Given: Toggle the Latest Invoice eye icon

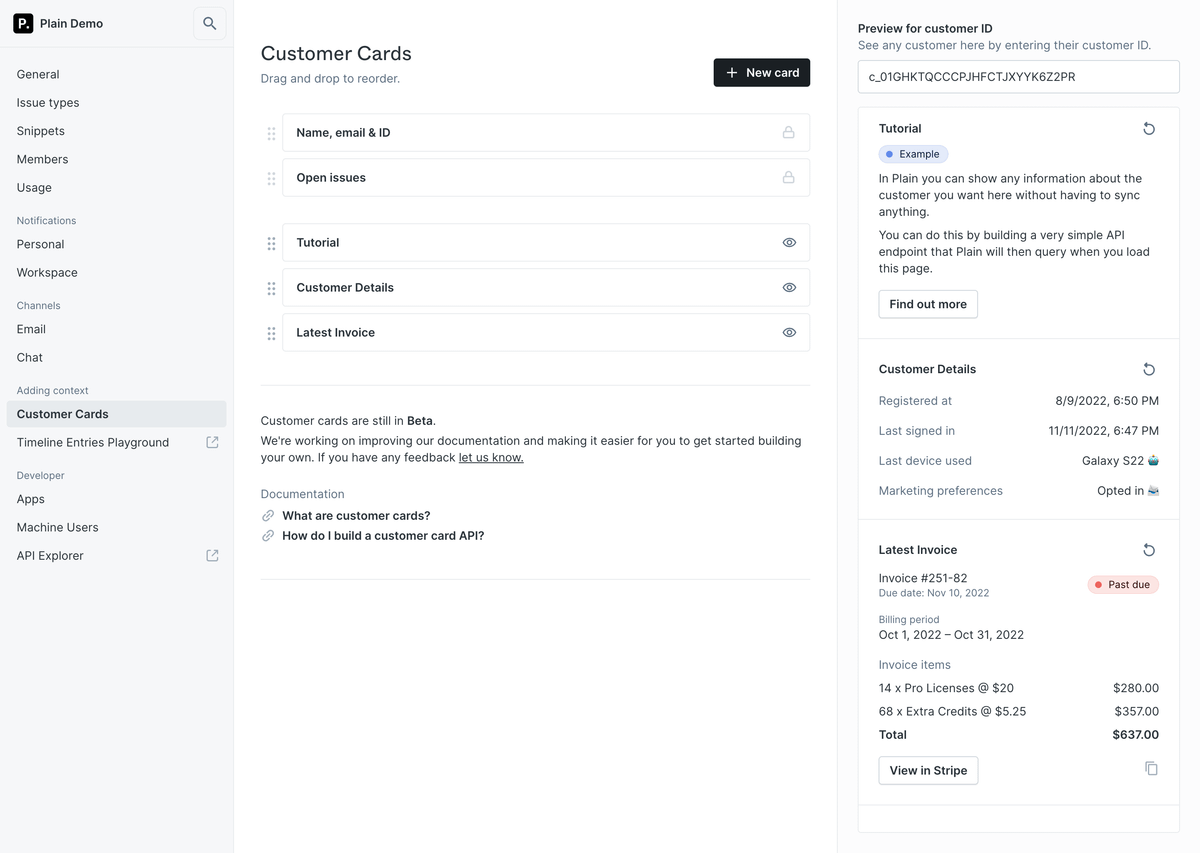Looking at the screenshot, I should (789, 333).
